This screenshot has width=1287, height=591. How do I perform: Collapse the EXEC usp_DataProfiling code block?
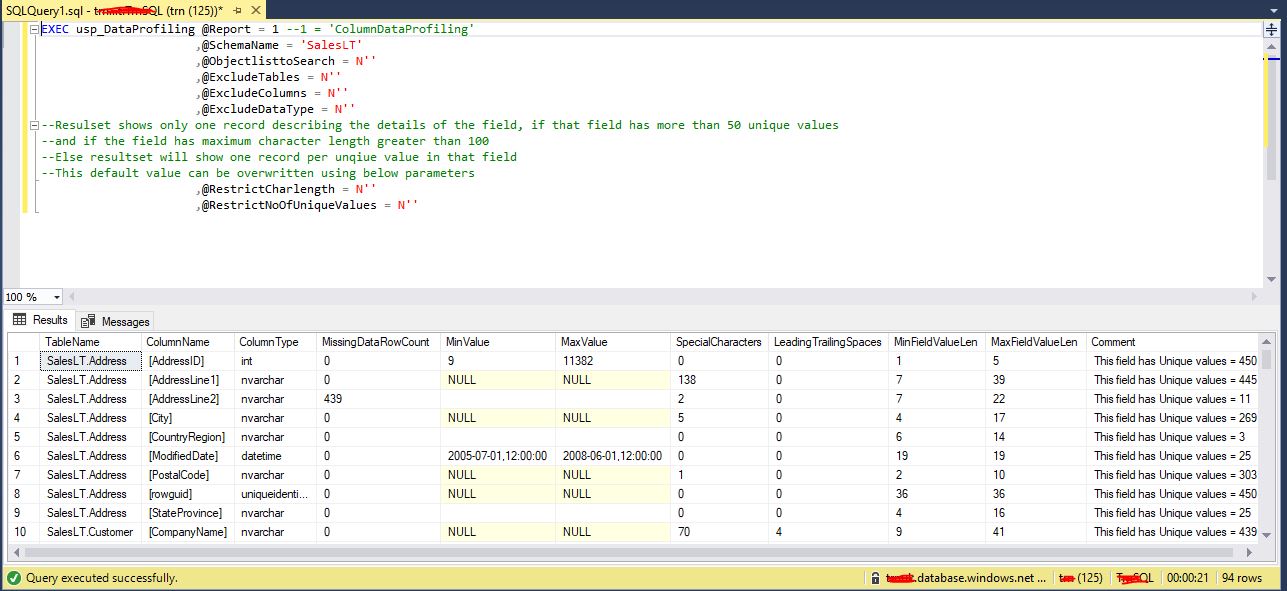(34, 29)
